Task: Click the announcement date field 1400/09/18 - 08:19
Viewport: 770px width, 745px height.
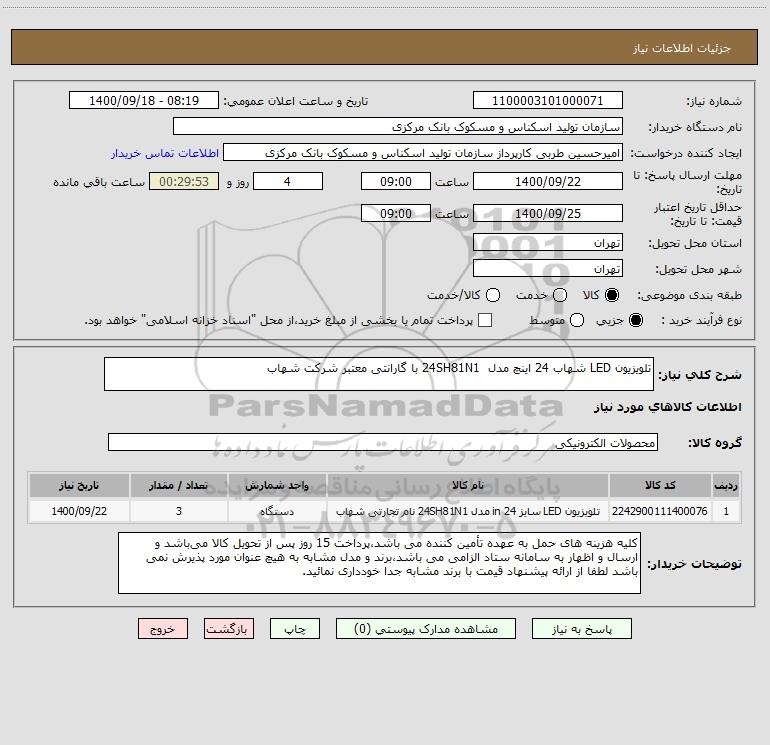Action: pos(144,100)
